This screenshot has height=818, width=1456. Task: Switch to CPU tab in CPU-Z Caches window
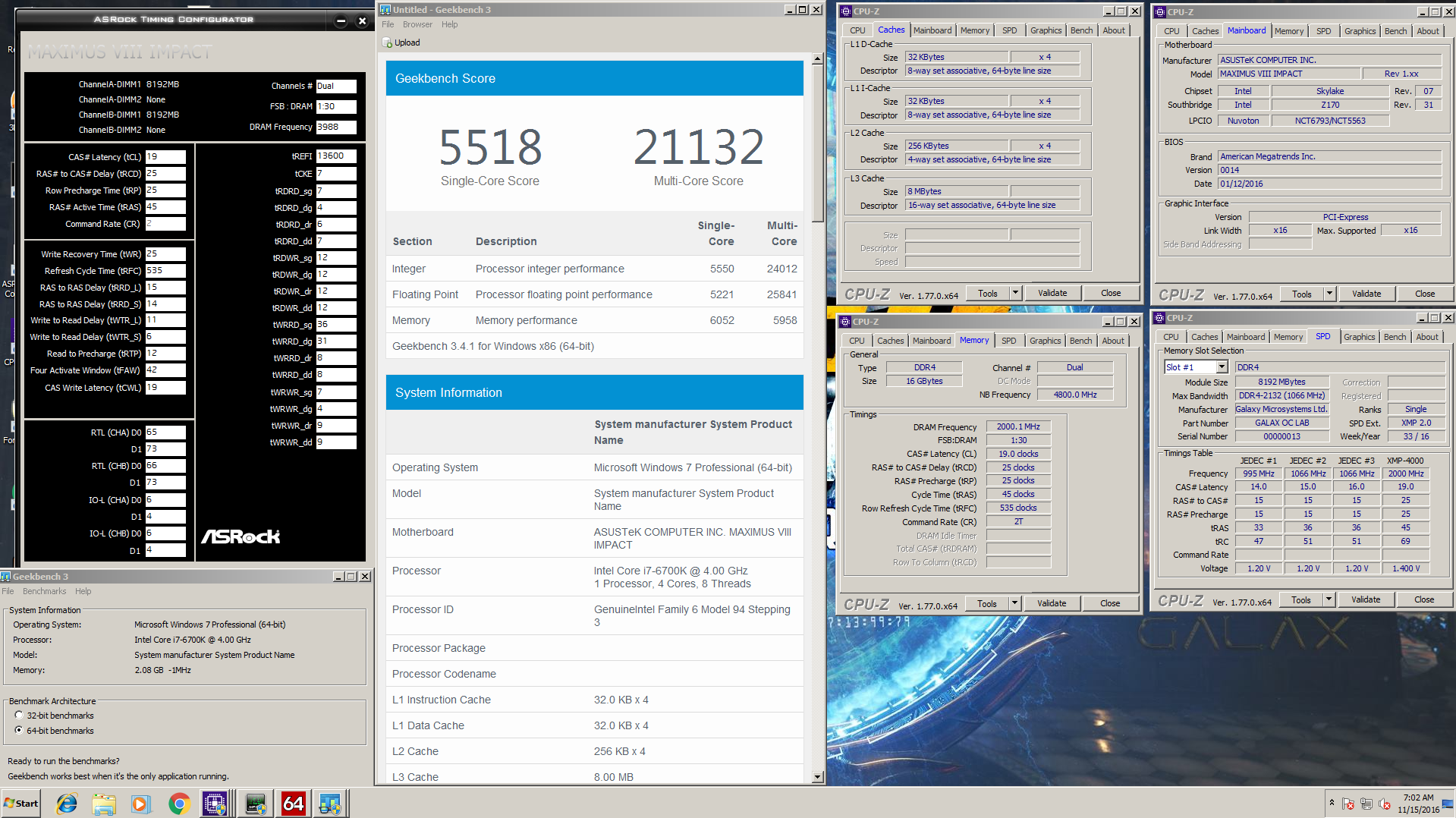pos(857,30)
